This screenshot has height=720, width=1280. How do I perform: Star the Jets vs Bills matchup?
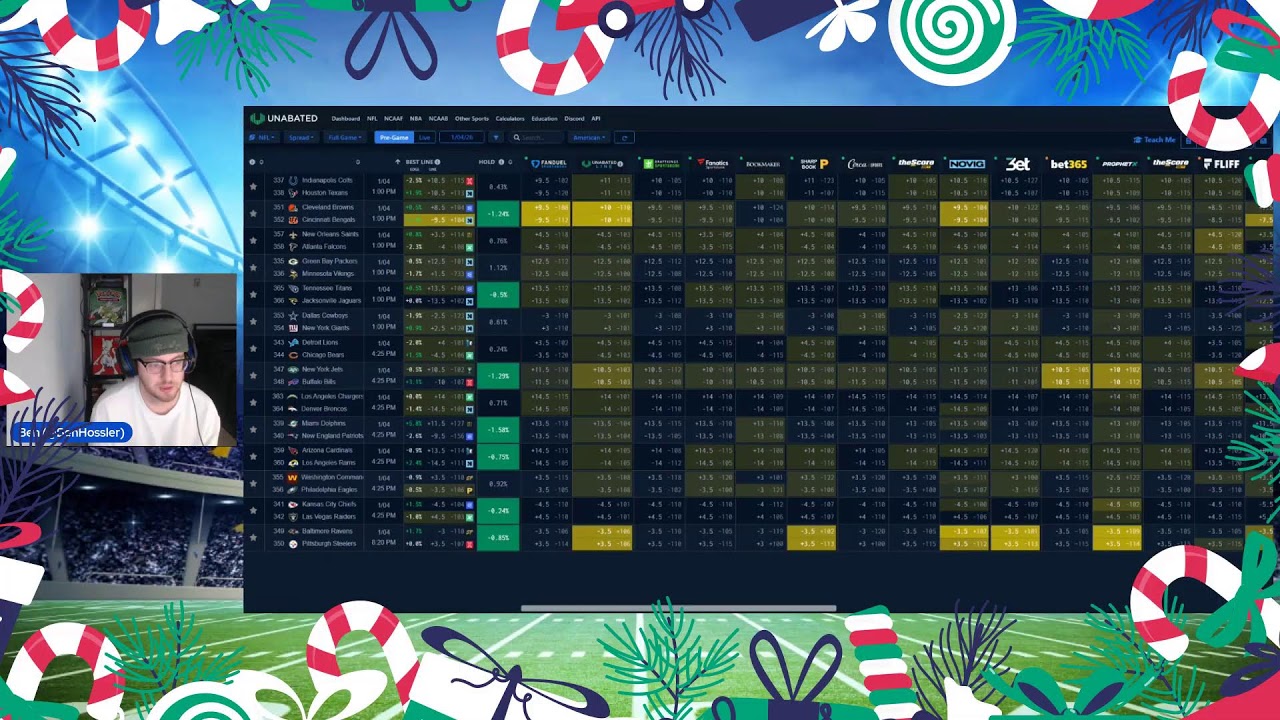[253, 376]
